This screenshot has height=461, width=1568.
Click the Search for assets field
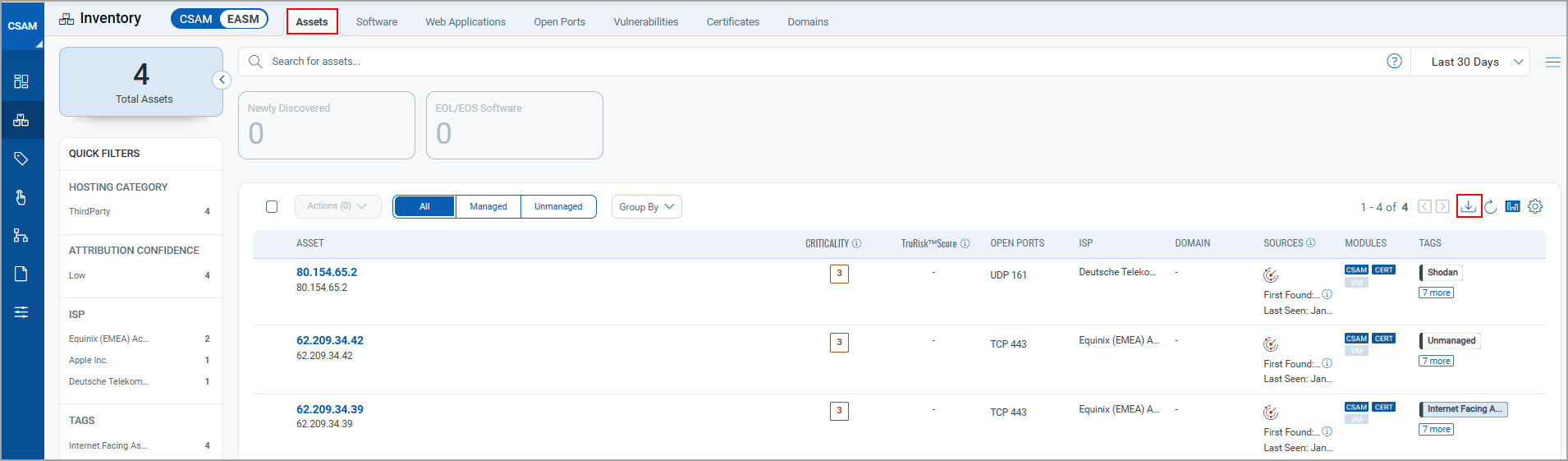(x=821, y=62)
